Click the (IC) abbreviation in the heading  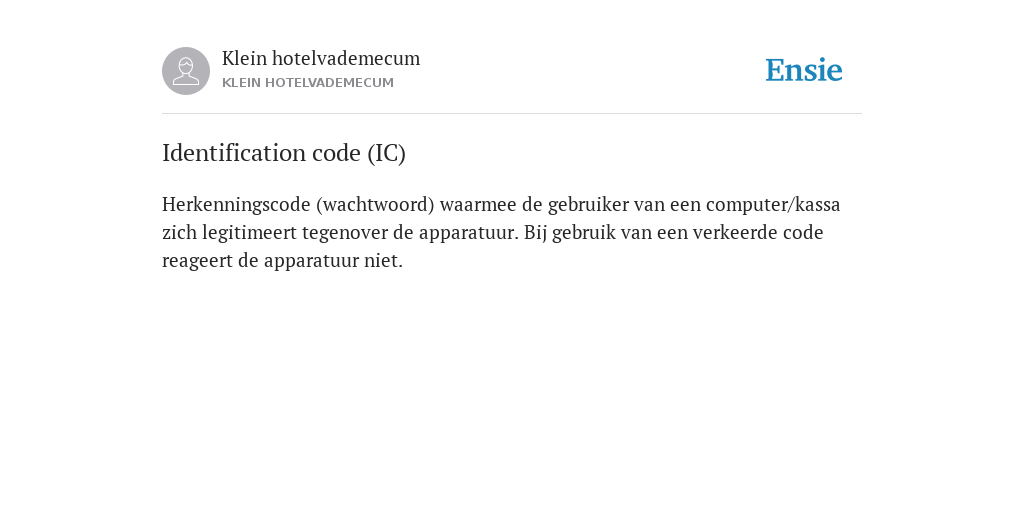[387, 153]
